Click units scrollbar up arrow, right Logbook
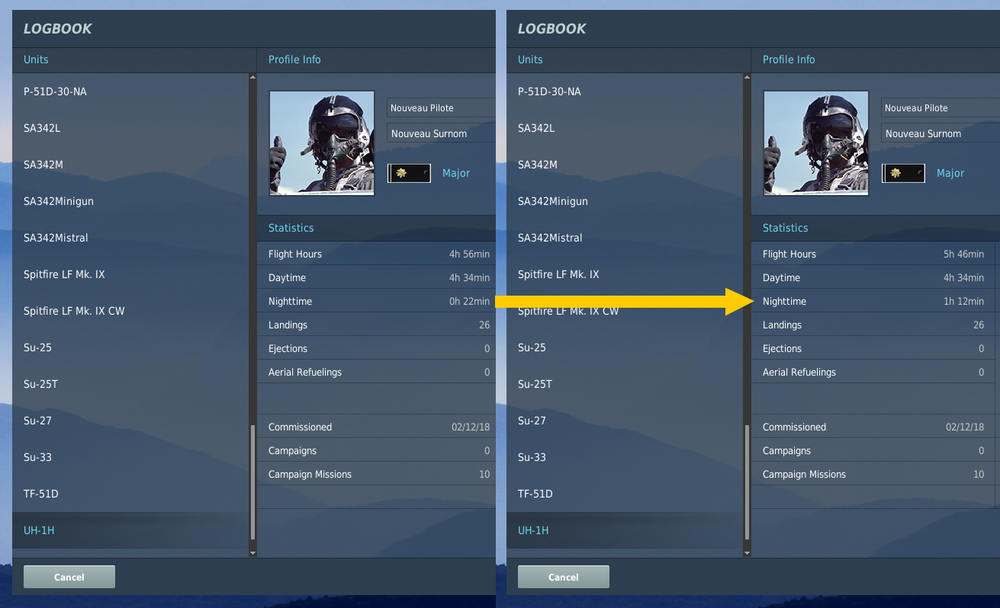This screenshot has height=608, width=1000. tap(747, 77)
